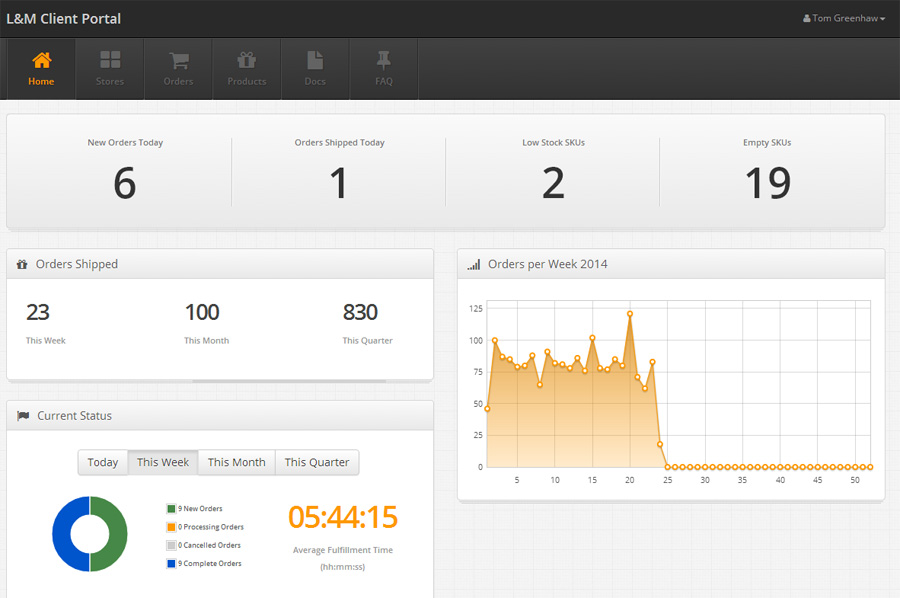Open the Docs file icon
The image size is (900, 598).
coord(315,60)
